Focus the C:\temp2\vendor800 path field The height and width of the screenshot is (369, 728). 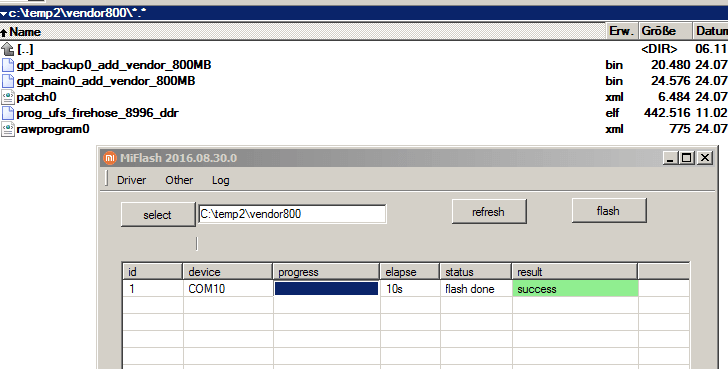click(x=292, y=214)
